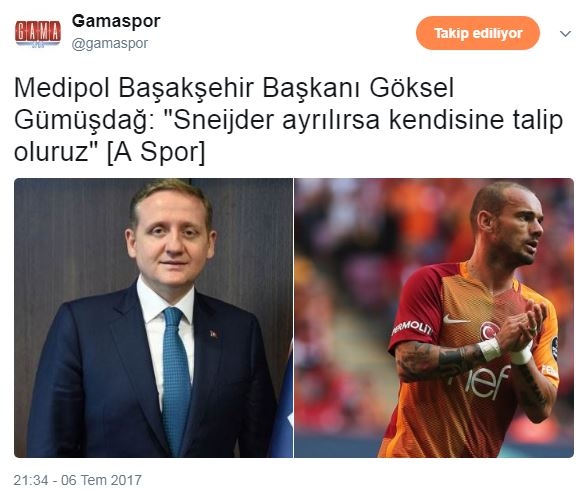The height and width of the screenshot is (491, 583).
Task: Click the Medipol Başakşehir text in tweet
Action: (x=134, y=88)
